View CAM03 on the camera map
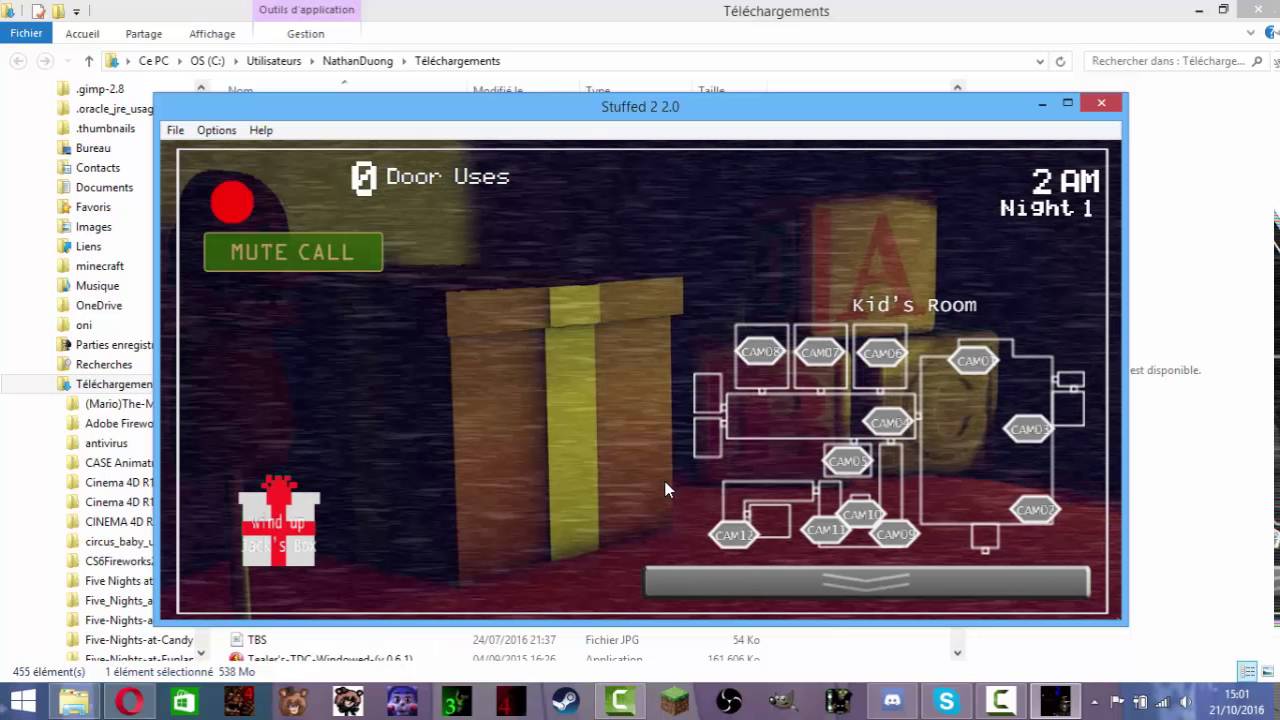 tap(1028, 429)
